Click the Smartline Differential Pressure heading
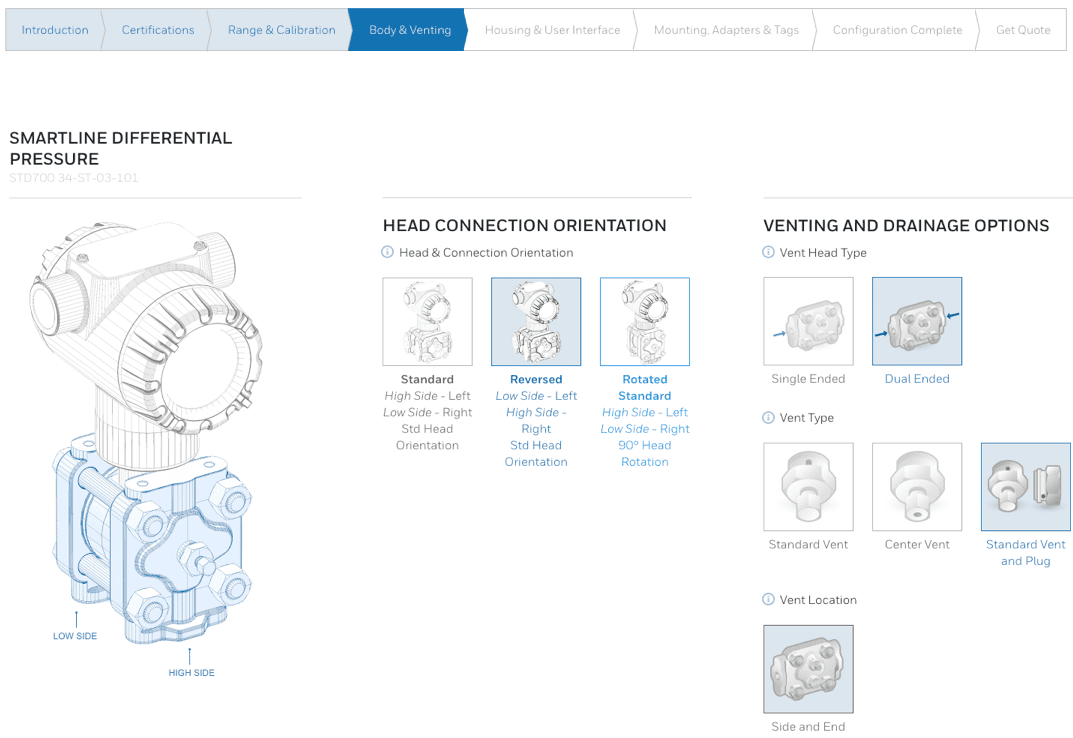This screenshot has width=1073, height=738. pos(121,149)
